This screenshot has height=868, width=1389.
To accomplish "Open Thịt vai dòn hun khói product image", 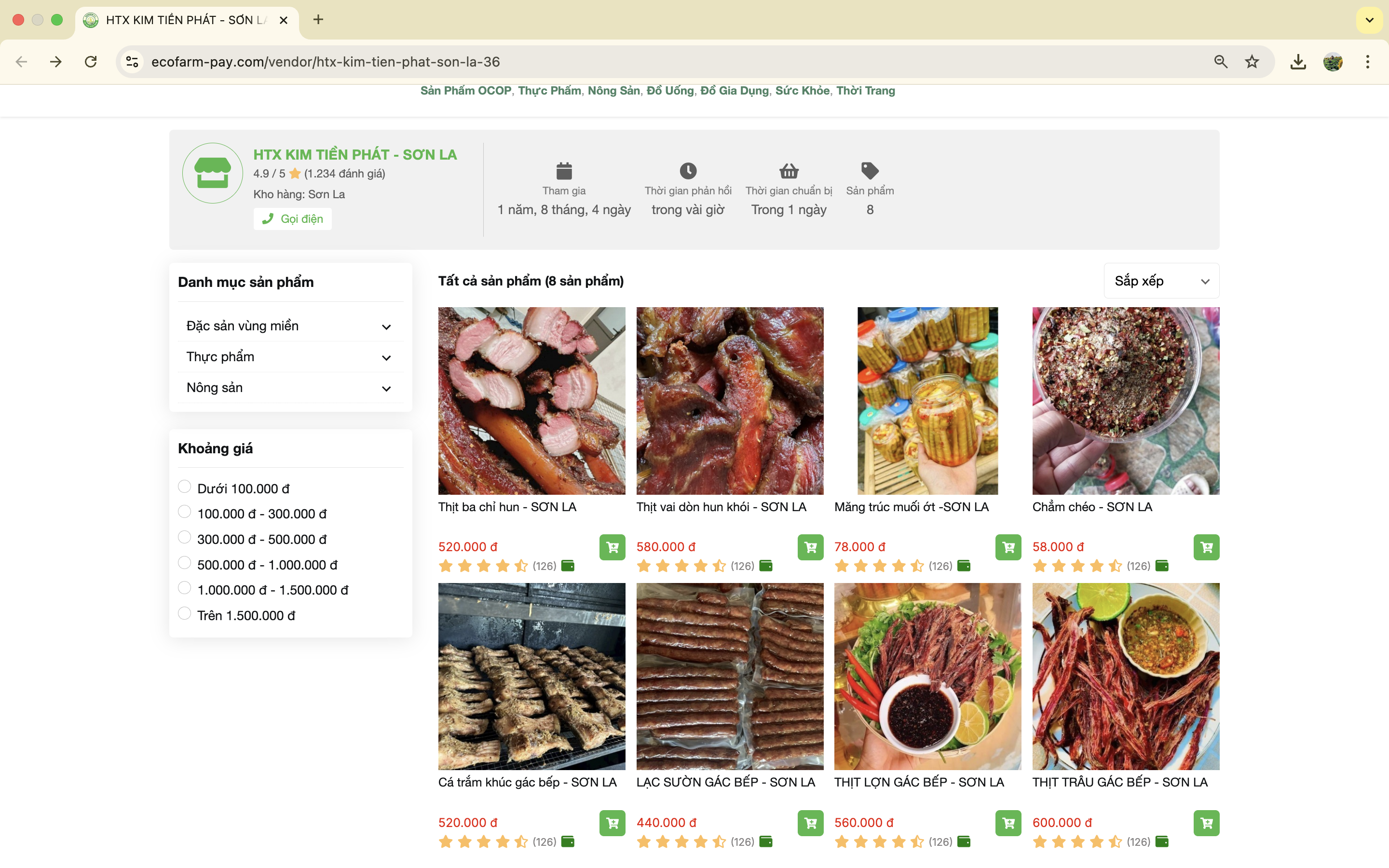I will click(x=730, y=401).
